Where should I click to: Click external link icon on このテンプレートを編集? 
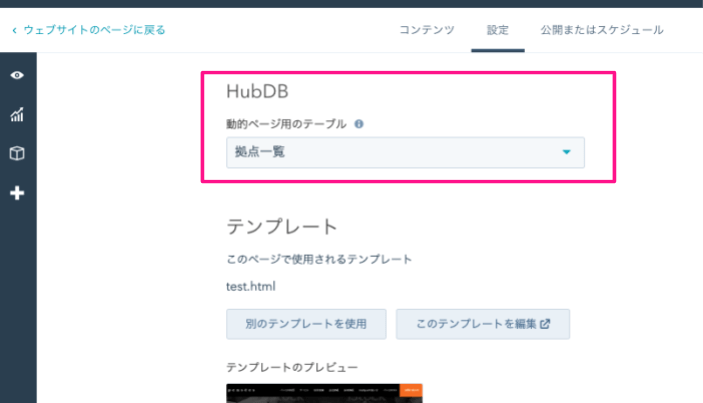coord(545,324)
